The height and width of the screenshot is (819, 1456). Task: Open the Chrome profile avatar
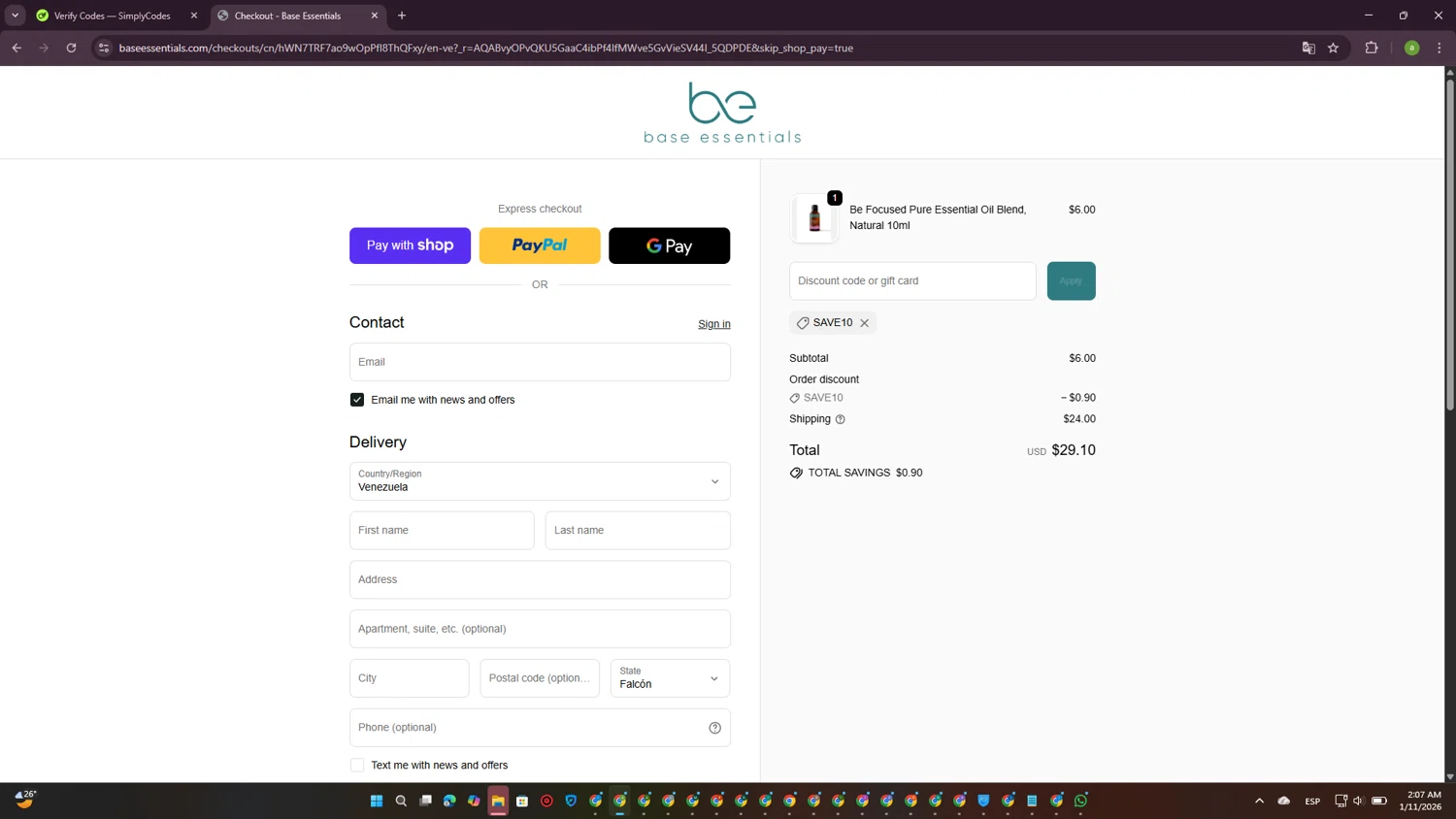tap(1412, 48)
